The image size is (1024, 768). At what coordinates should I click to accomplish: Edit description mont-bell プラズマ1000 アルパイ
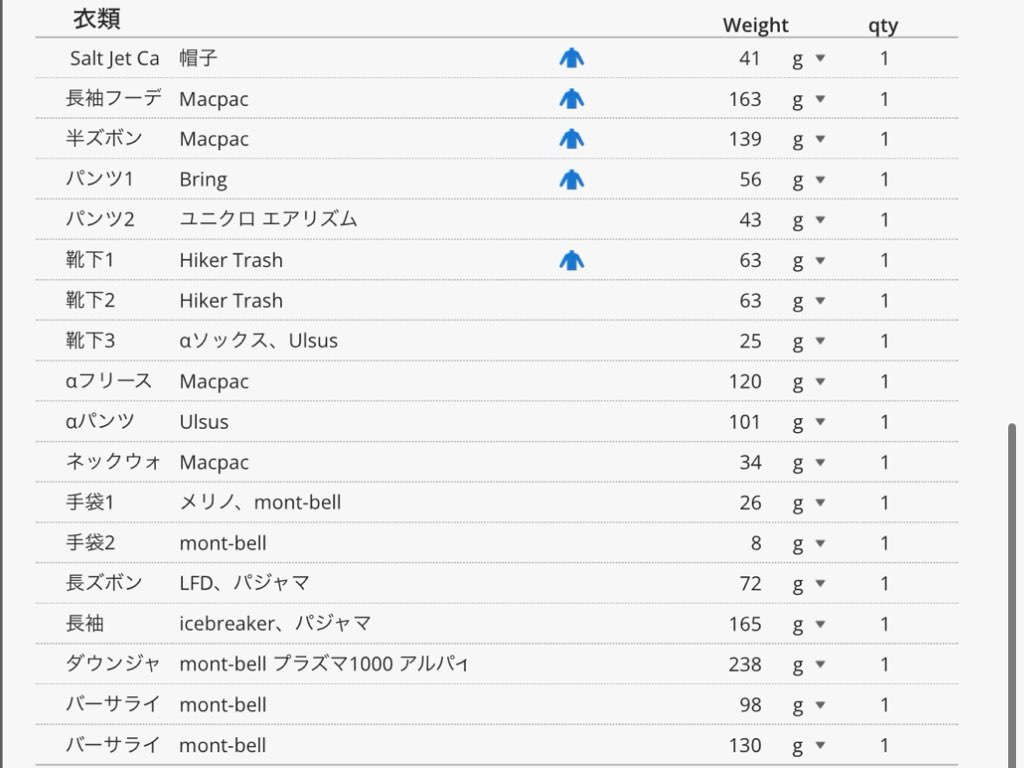324,665
